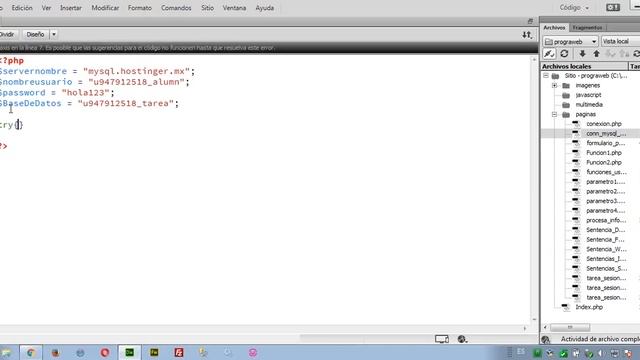Select Index.php in the file tree
640x360 pixels.
[x=589, y=307]
